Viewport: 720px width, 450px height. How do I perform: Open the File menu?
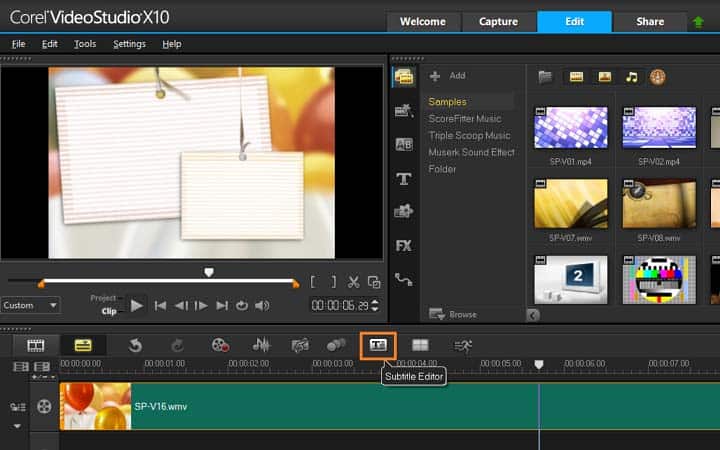coord(18,44)
